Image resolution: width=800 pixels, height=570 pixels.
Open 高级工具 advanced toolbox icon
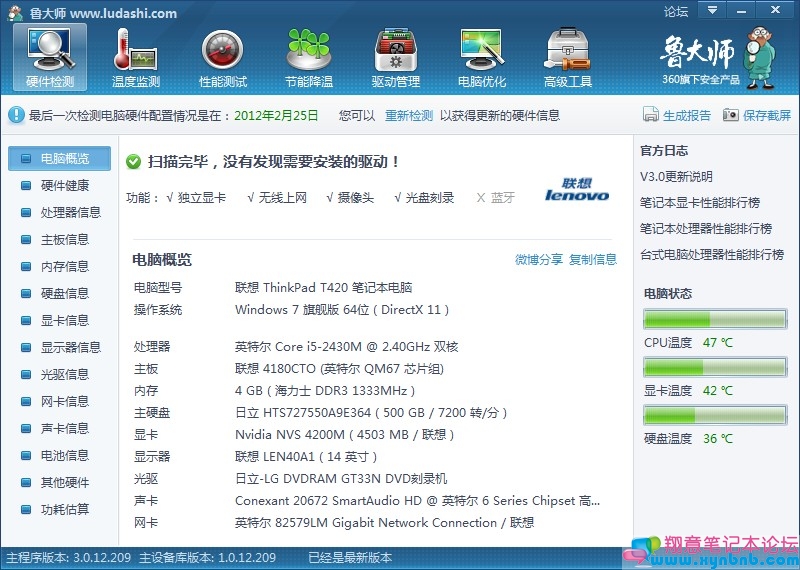[568, 57]
